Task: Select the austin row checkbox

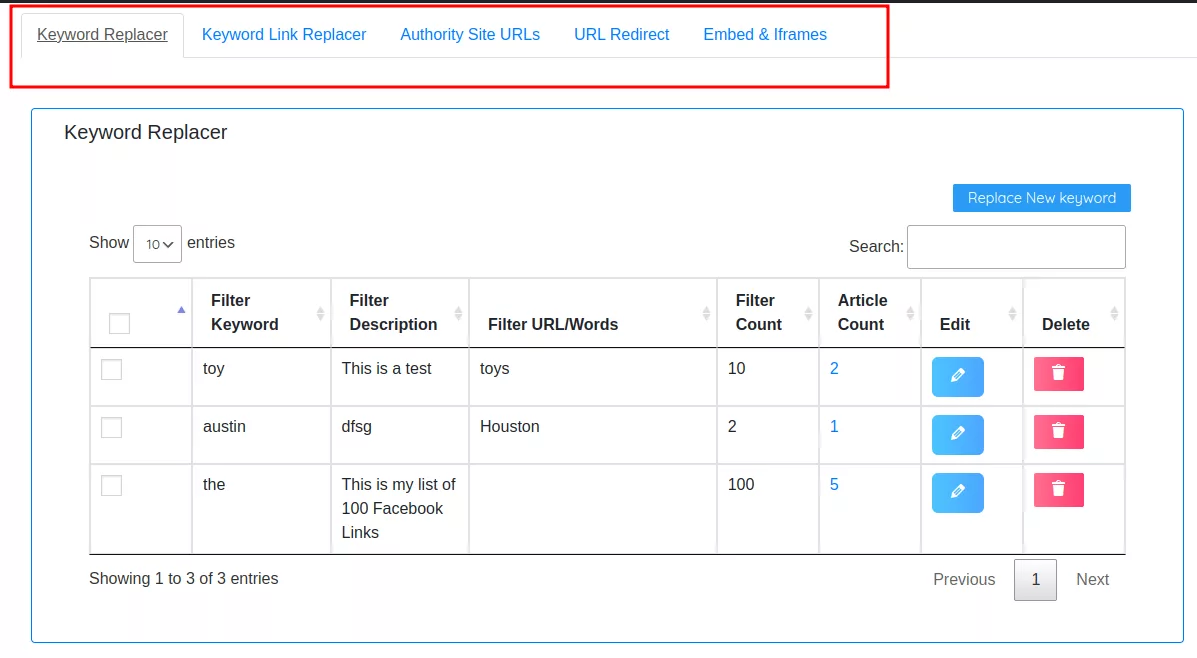Action: point(111,427)
